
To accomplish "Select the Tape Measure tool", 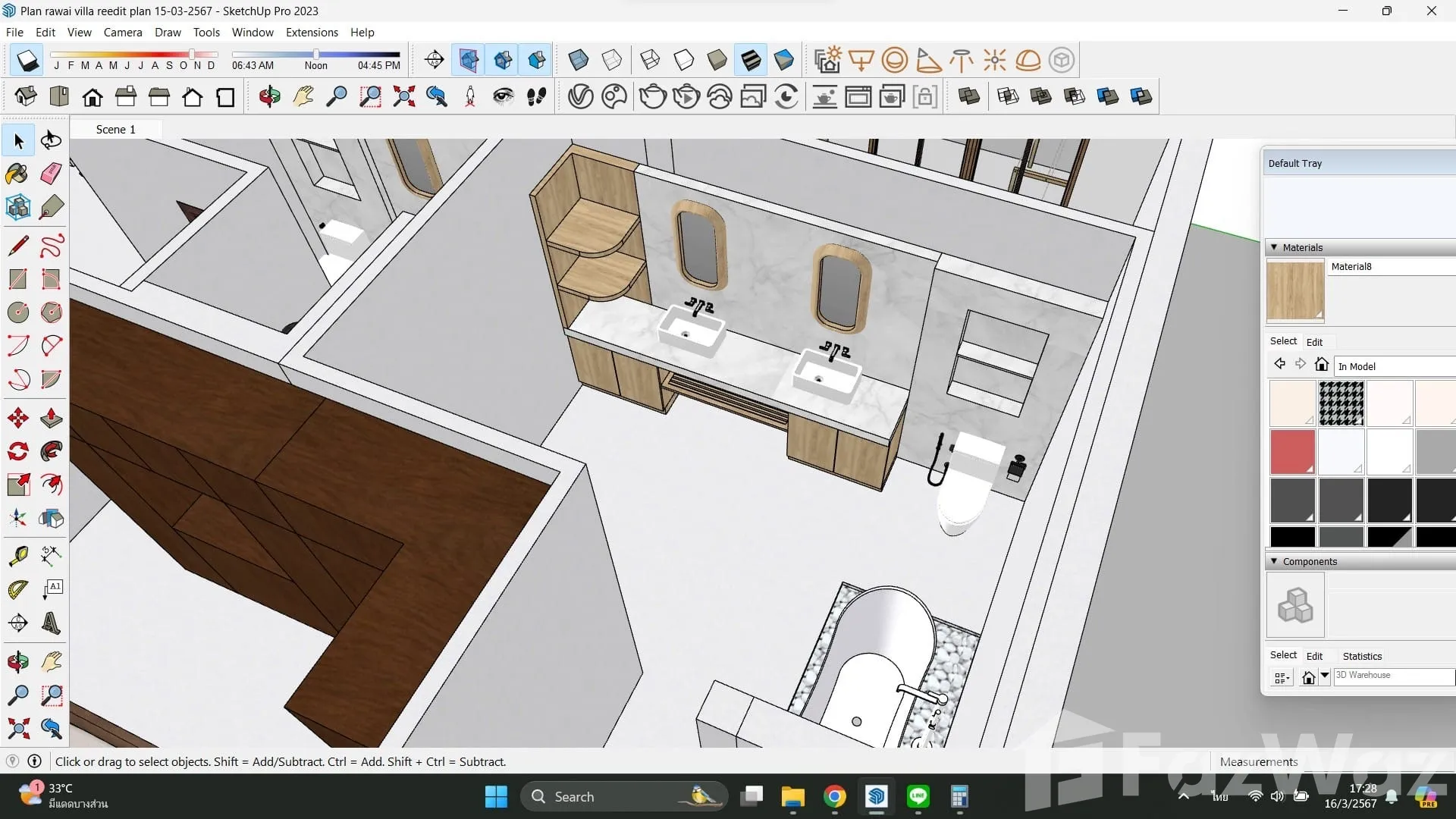I will click(18, 556).
